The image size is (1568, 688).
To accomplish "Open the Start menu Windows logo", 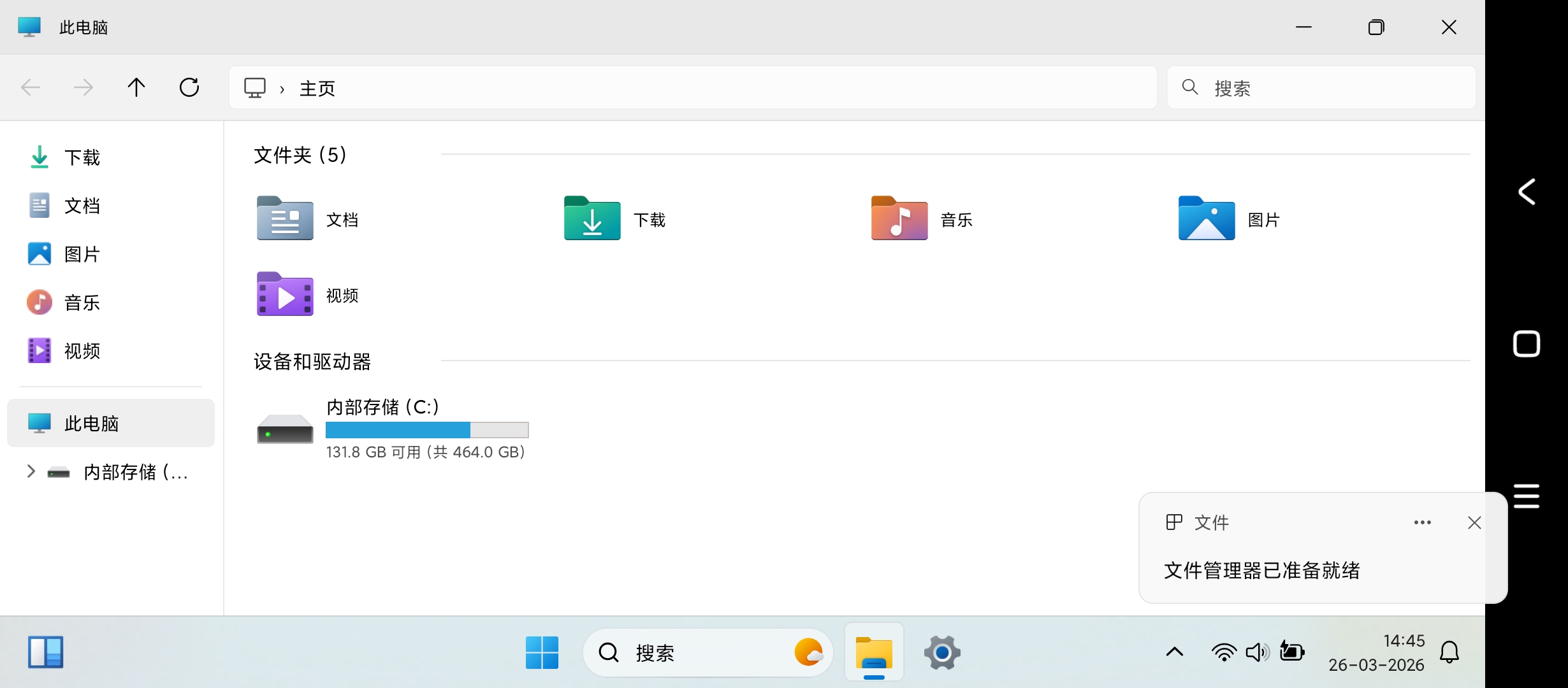I will click(x=542, y=652).
